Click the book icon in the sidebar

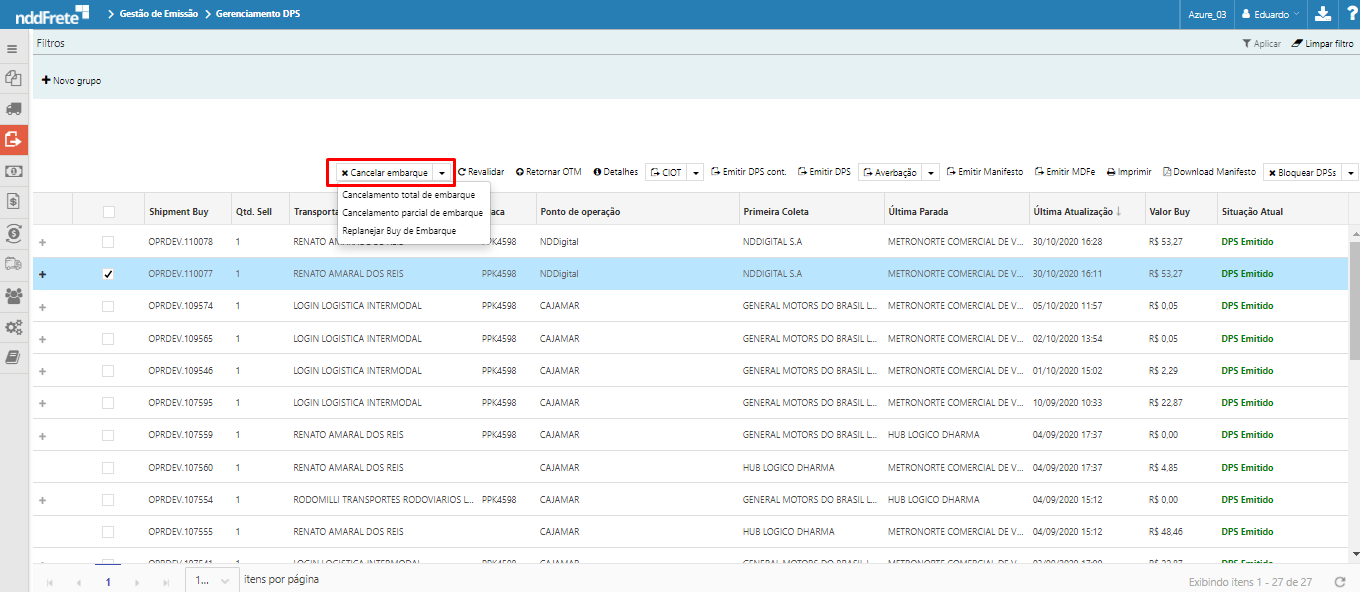[x=14, y=357]
